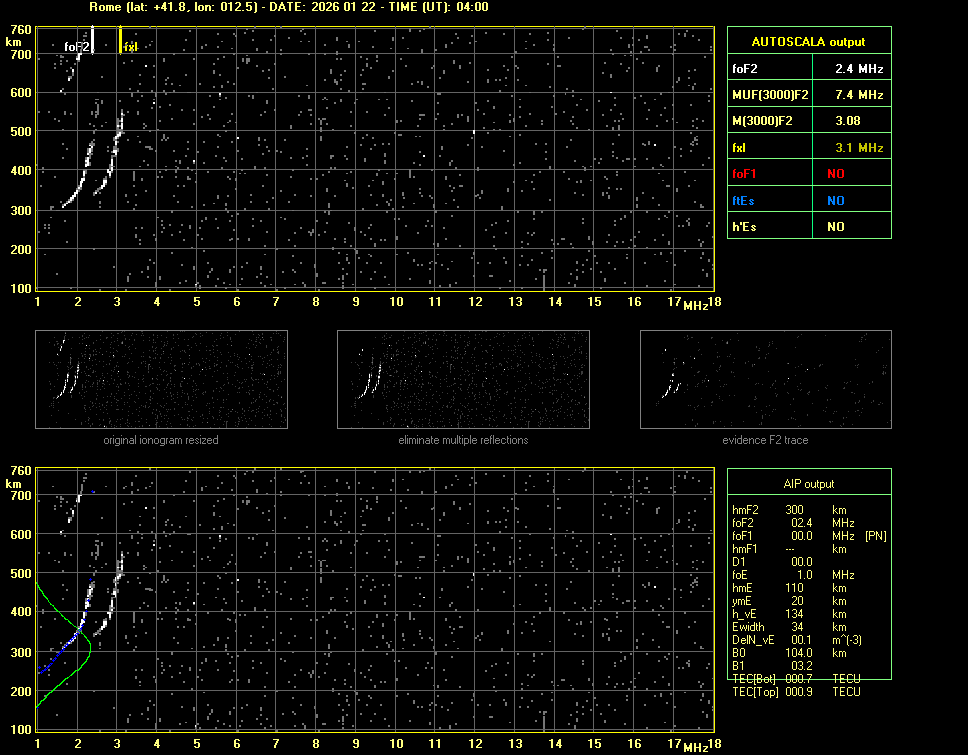
Task: Click the white foF2 vertical marker
Action: (x=93, y=40)
